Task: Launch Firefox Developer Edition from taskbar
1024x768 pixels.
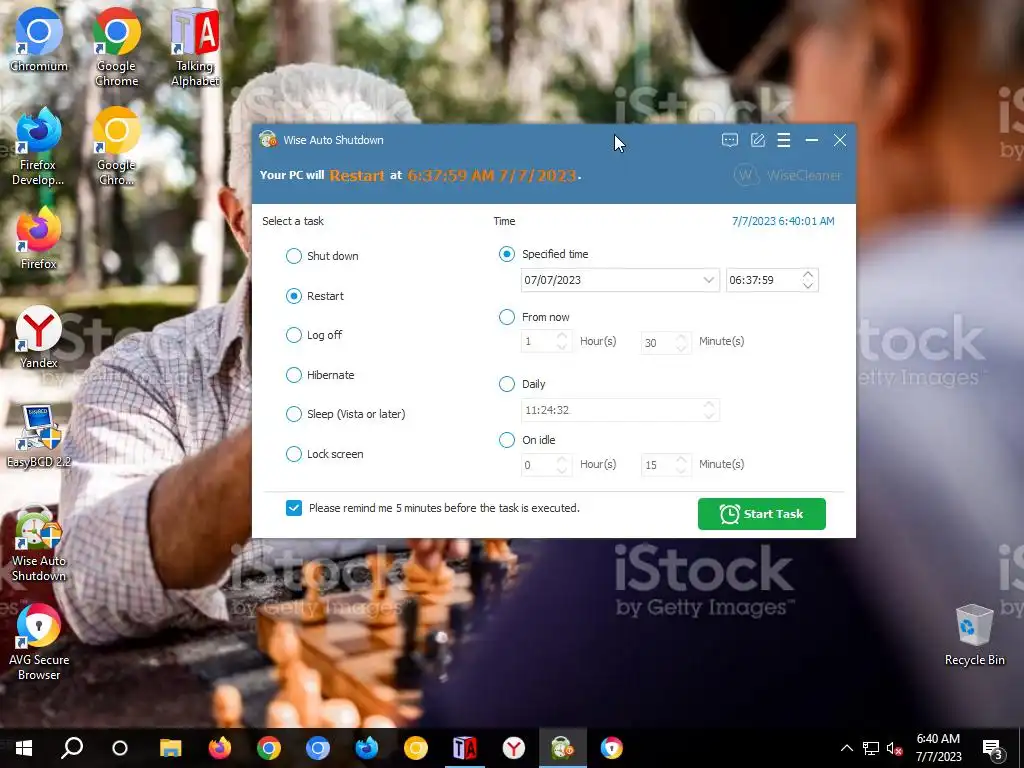Action: pos(366,748)
